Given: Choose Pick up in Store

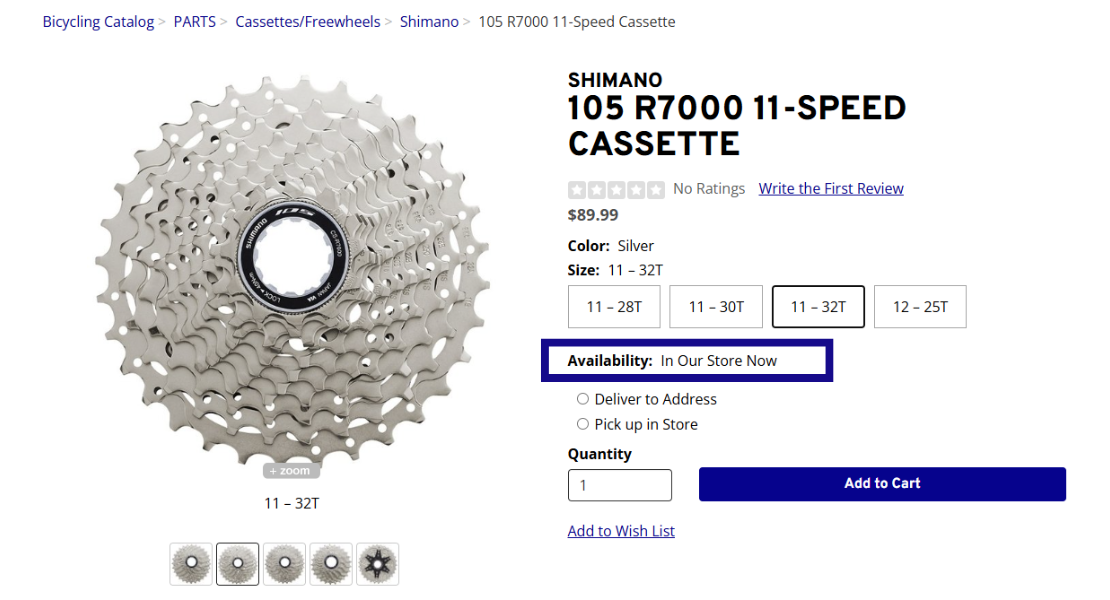Looking at the screenshot, I should tap(583, 423).
